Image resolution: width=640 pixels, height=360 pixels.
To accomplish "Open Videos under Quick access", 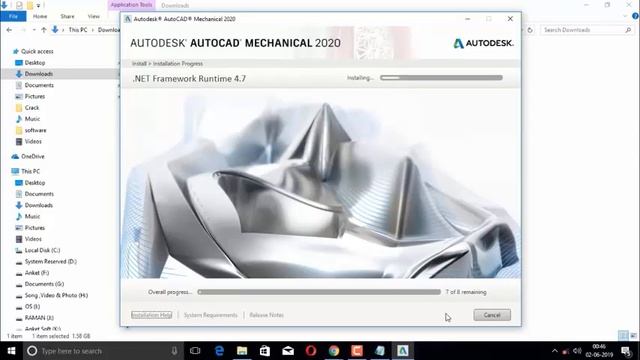I will [33, 141].
